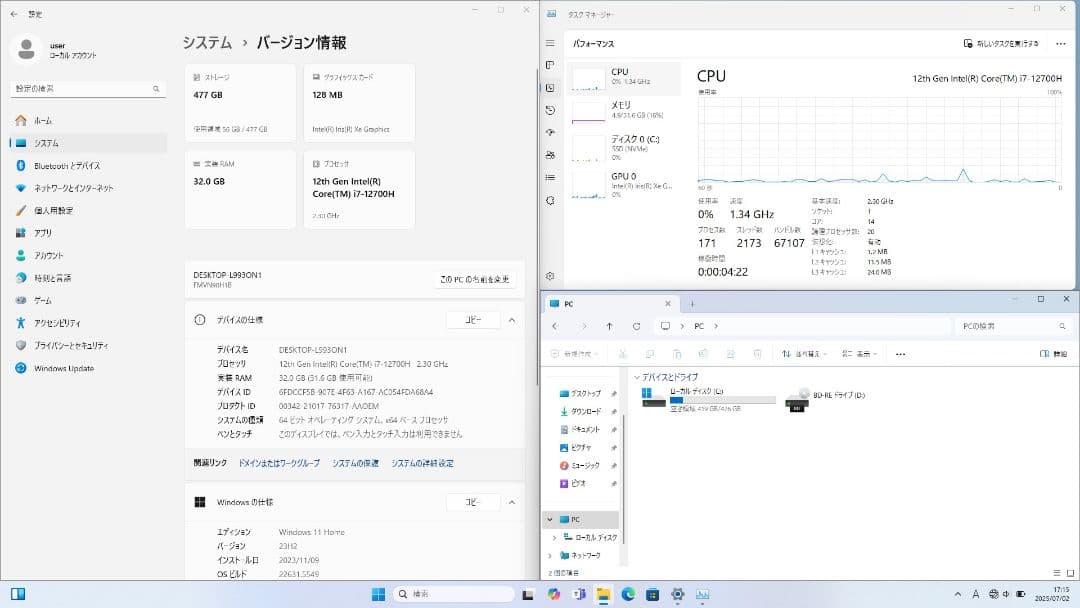Open the App history page in Task Manager

pos(548,112)
